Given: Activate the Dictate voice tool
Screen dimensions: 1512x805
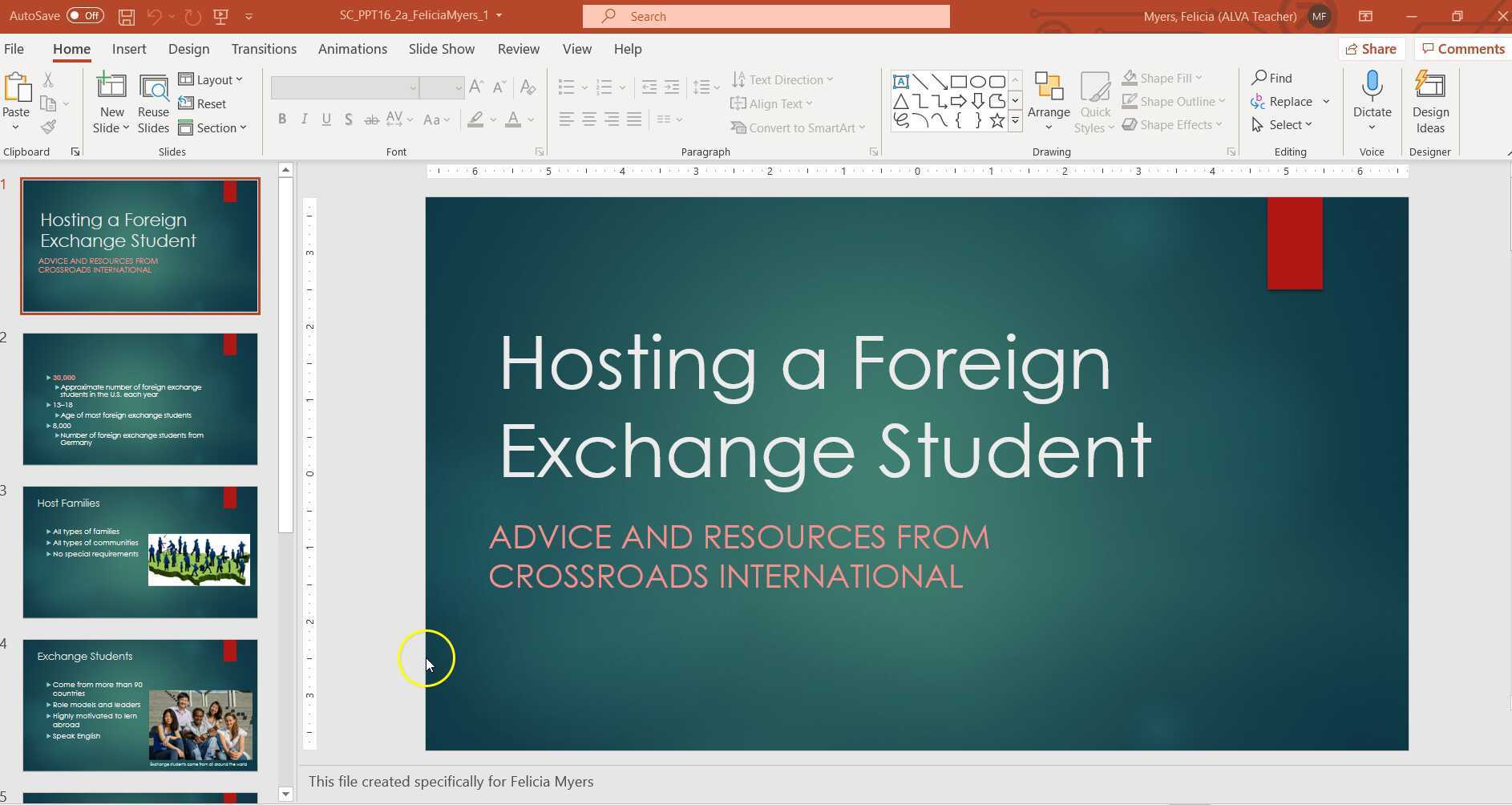Looking at the screenshot, I should pyautogui.click(x=1371, y=96).
